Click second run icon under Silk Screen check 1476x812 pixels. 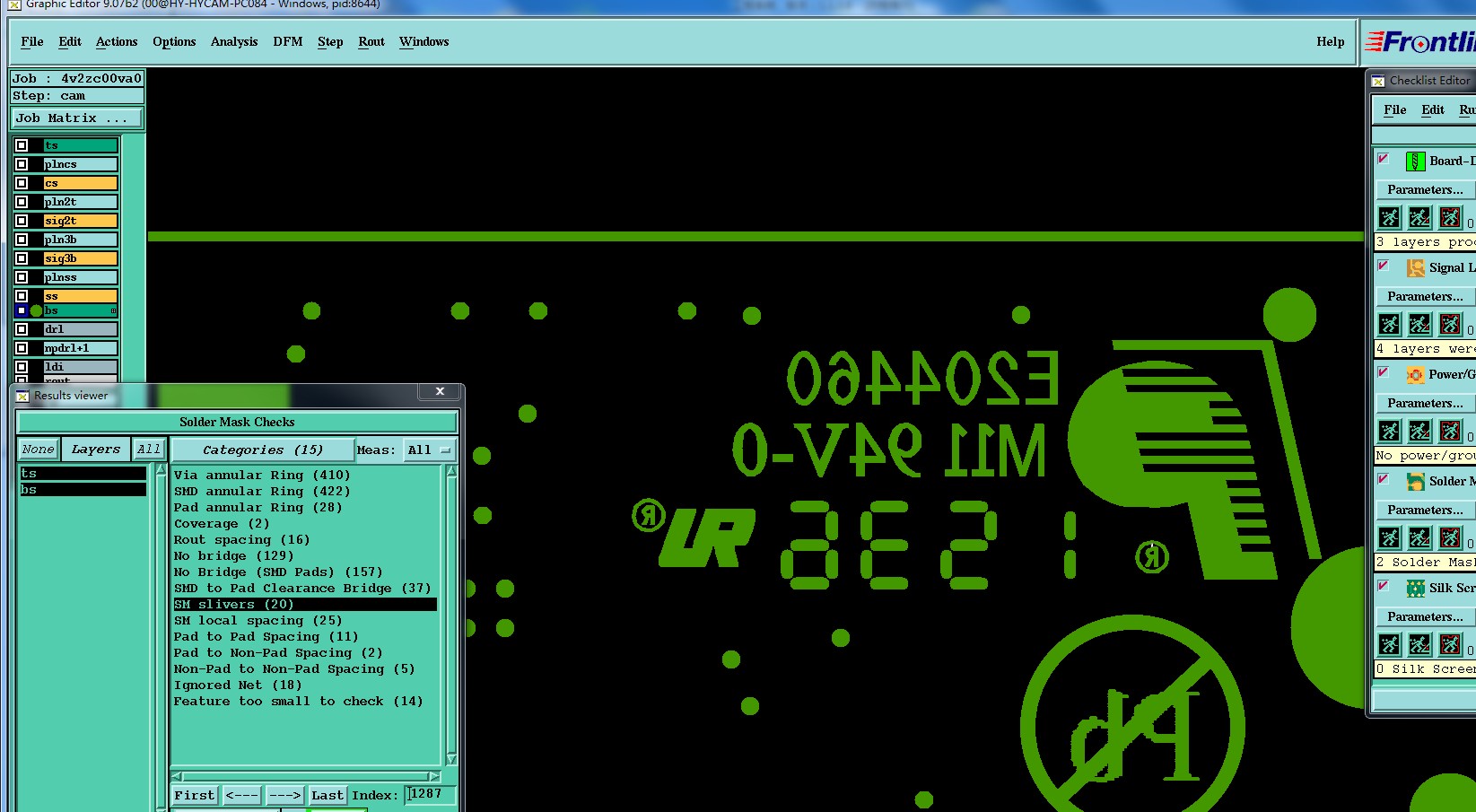point(1419,644)
